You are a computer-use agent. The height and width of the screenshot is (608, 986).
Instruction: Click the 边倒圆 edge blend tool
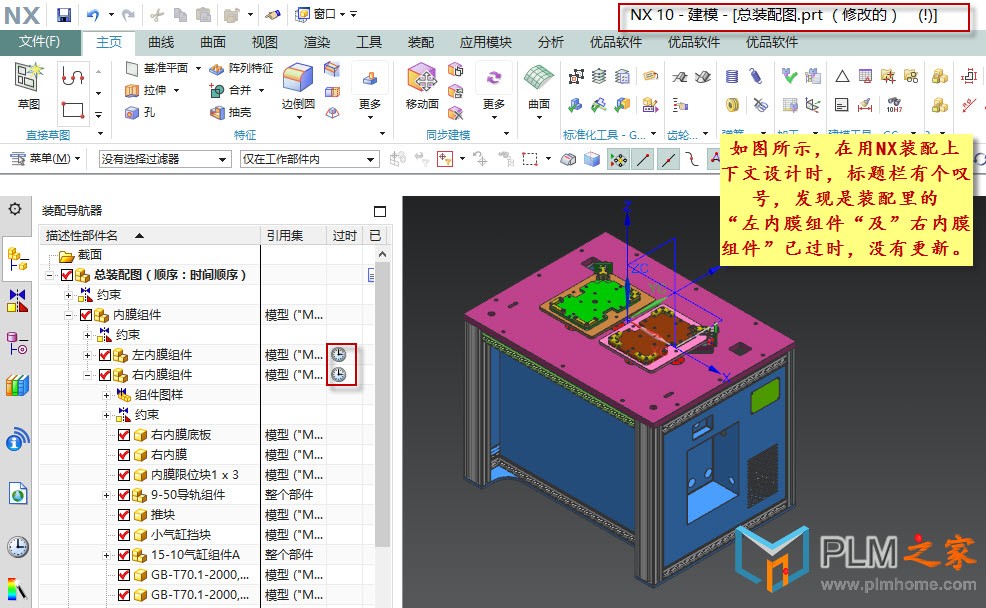(x=298, y=86)
